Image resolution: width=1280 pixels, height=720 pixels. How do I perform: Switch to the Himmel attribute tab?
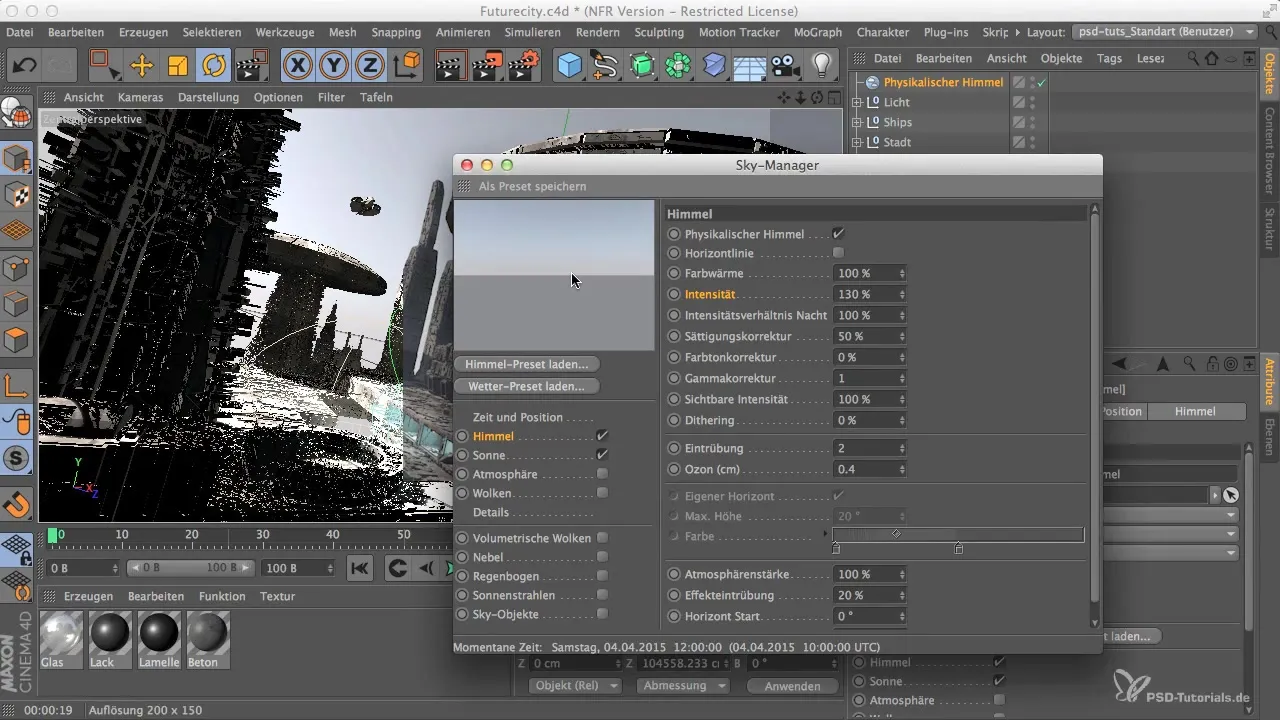tap(1196, 411)
